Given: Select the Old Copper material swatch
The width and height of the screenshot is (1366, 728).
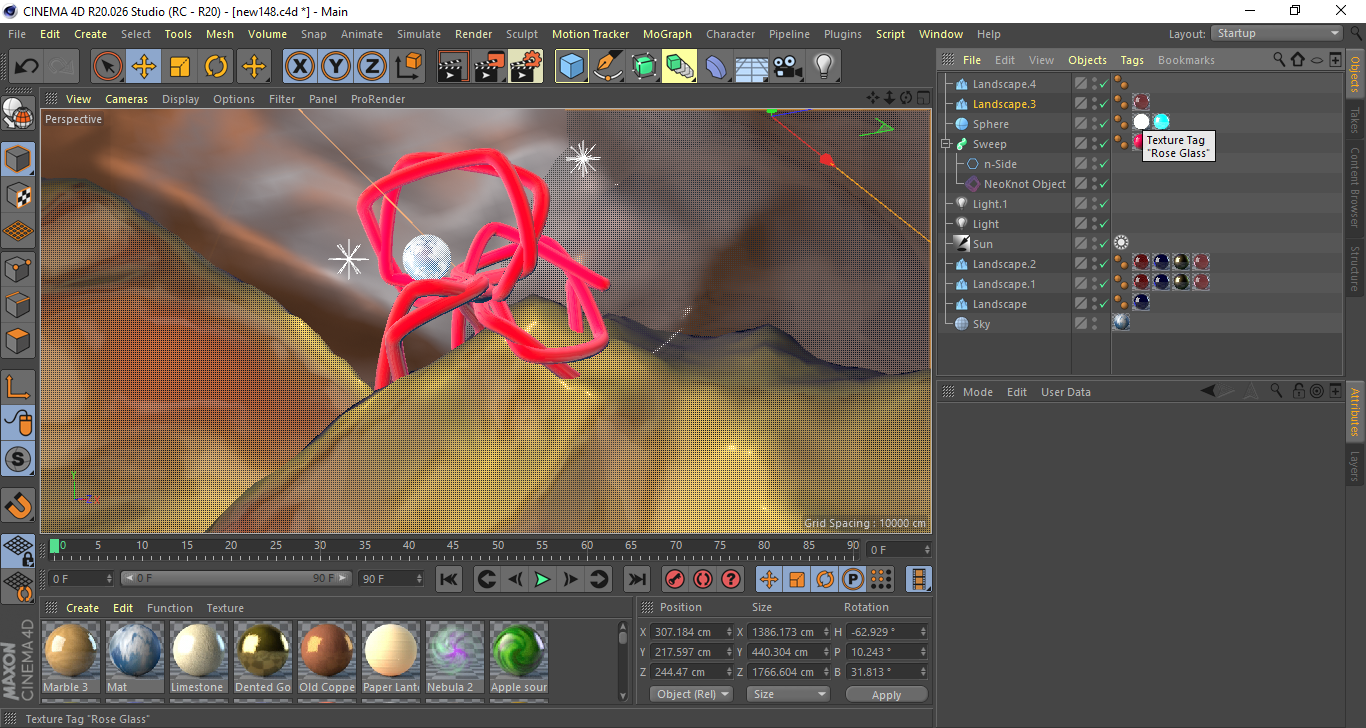Looking at the screenshot, I should pos(327,658).
